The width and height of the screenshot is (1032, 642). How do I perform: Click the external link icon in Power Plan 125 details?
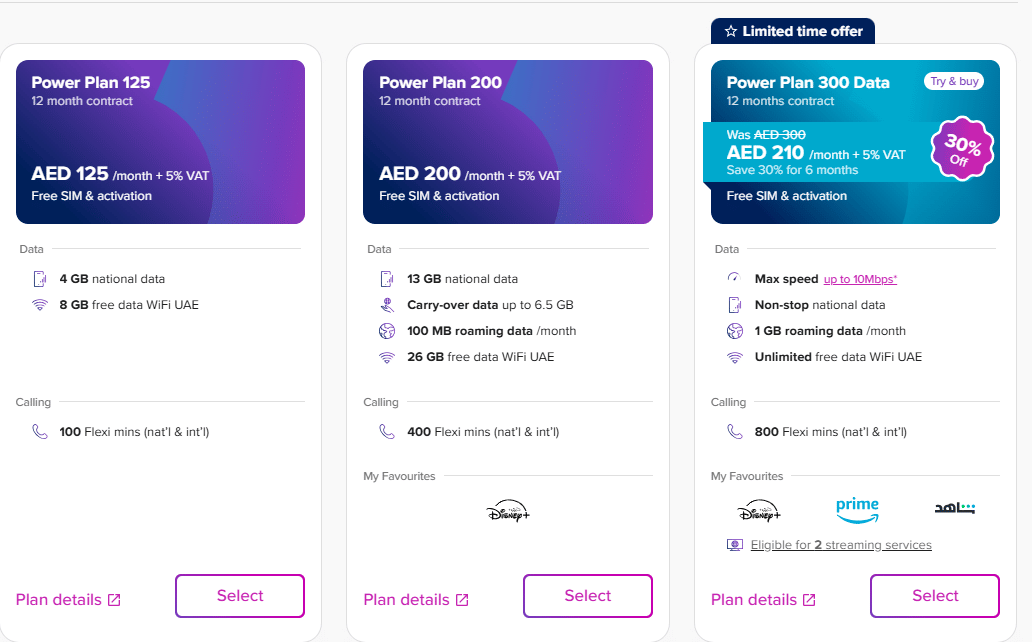pyautogui.click(x=114, y=600)
